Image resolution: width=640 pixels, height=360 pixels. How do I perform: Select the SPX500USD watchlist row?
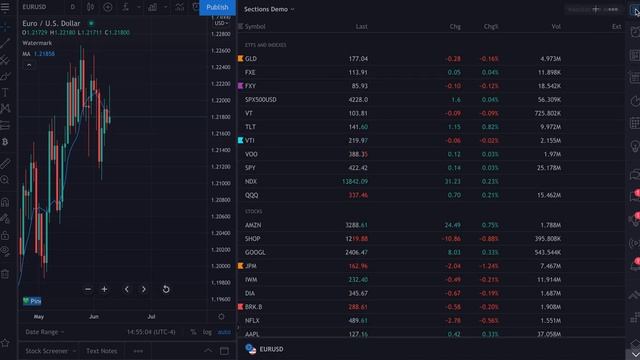pyautogui.click(x=431, y=100)
